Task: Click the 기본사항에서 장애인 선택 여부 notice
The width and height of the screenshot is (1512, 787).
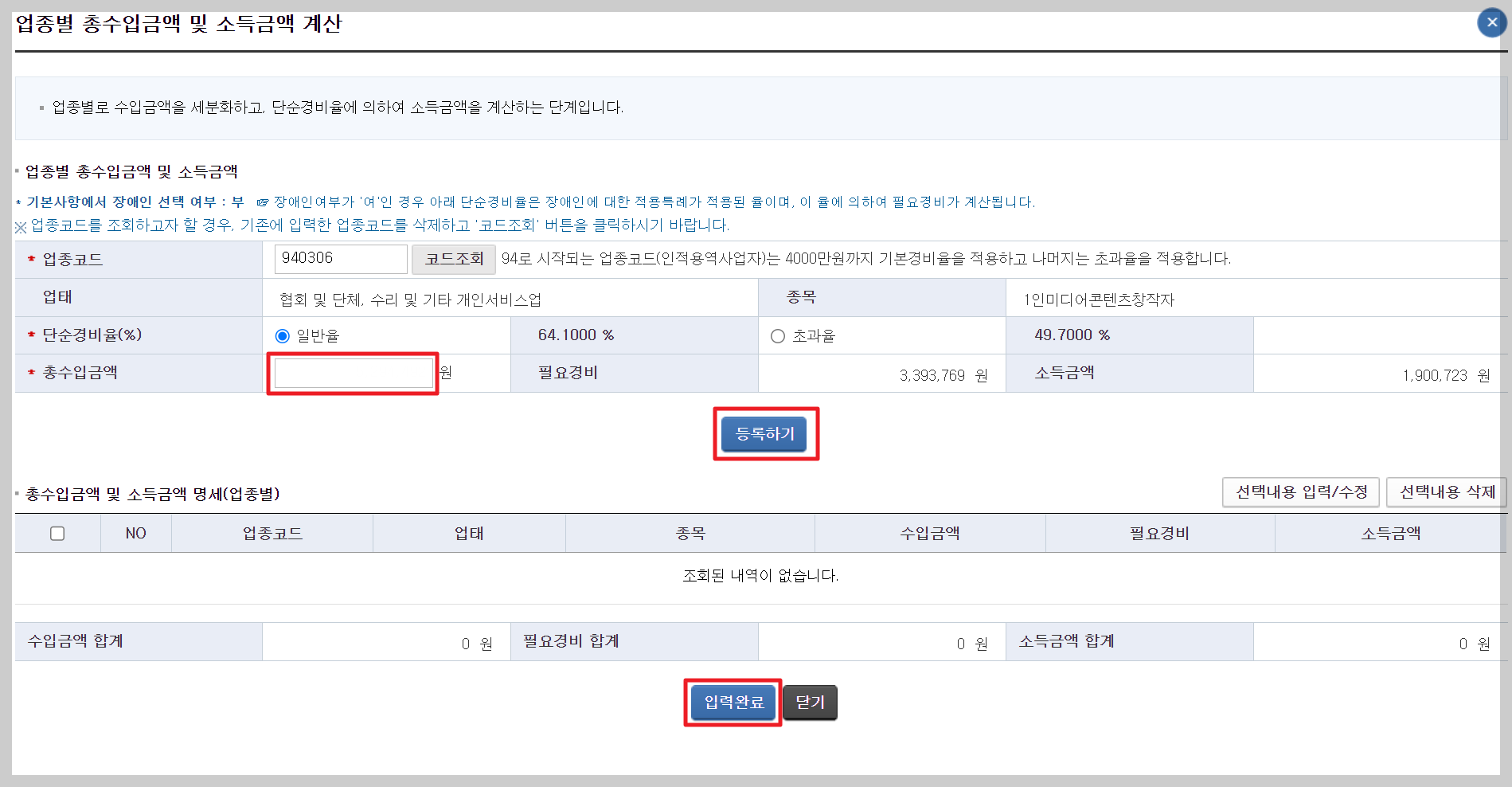Action: [x=135, y=202]
